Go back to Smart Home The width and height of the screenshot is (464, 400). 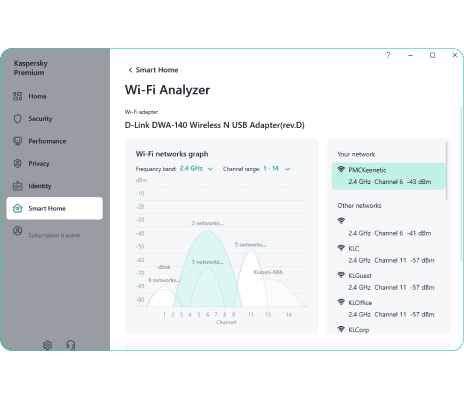coord(153,70)
